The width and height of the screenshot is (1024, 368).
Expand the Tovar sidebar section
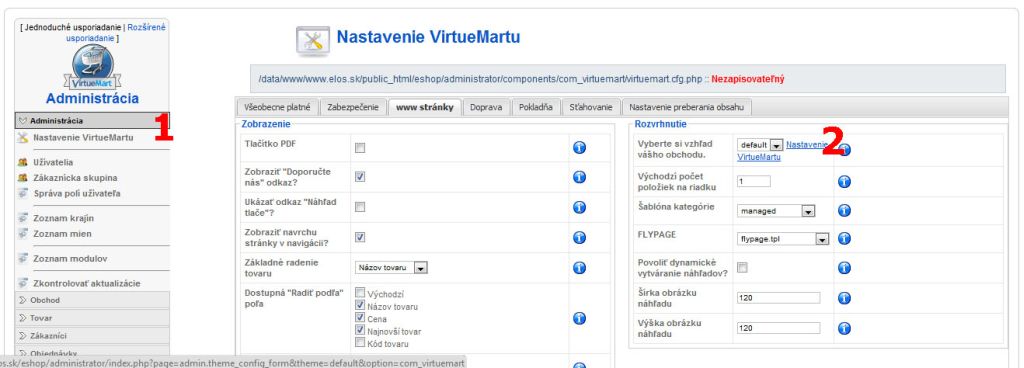tap(92, 318)
